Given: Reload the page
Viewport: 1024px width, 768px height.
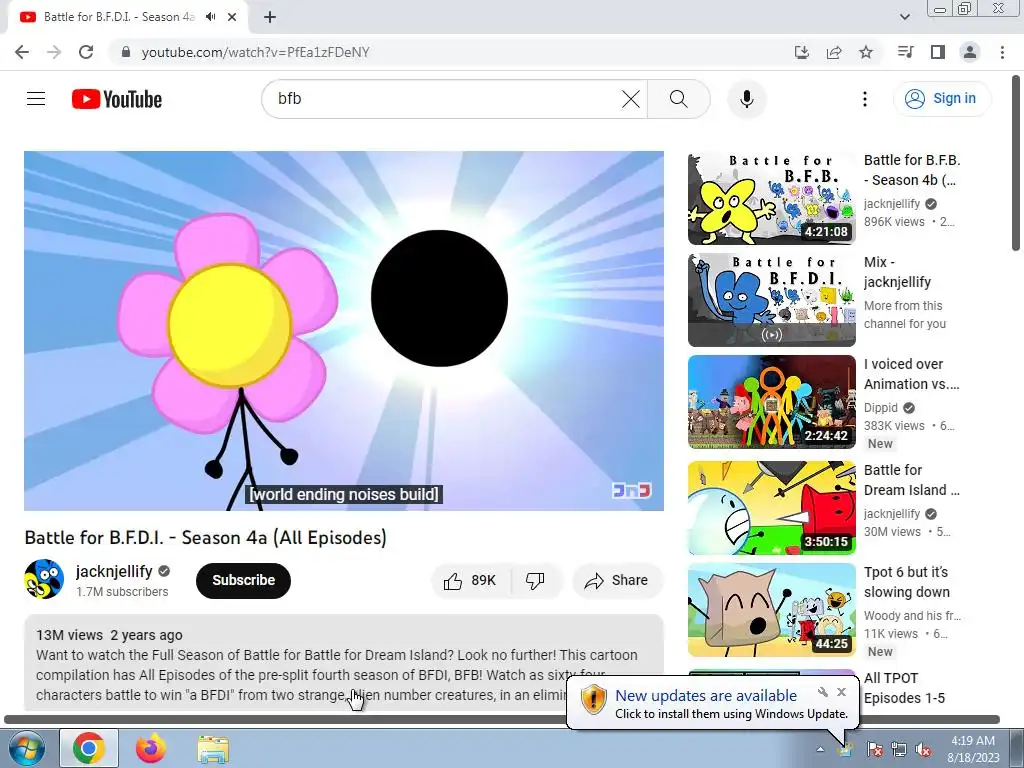Looking at the screenshot, I should point(86,52).
